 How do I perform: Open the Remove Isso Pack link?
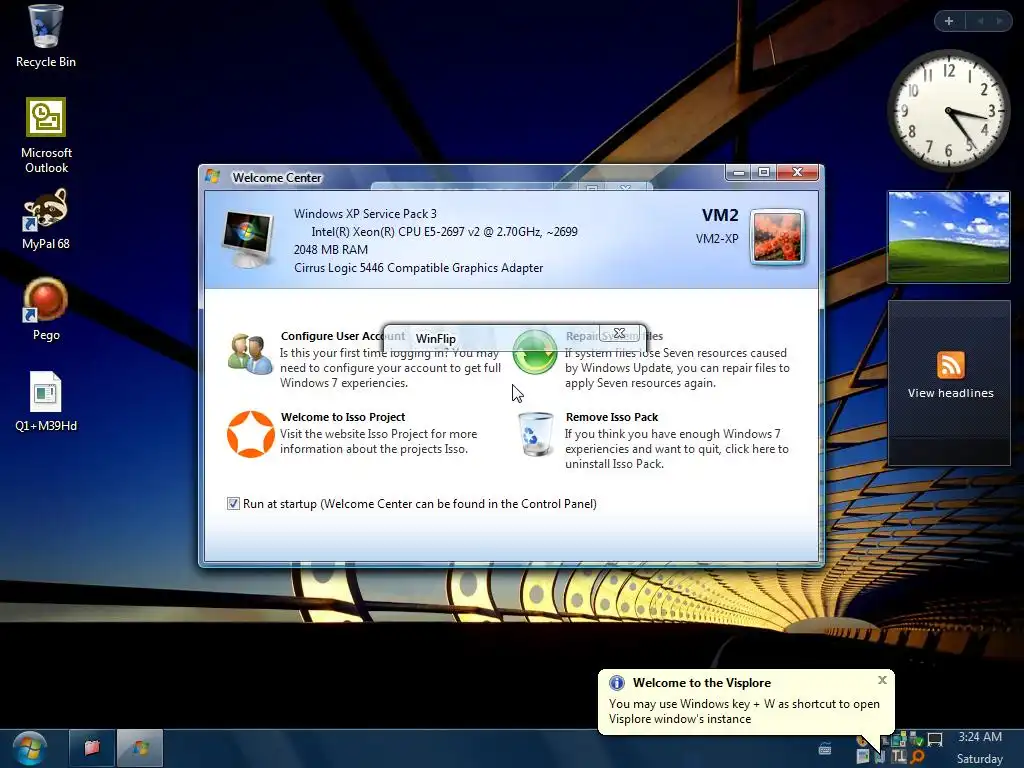(612, 417)
